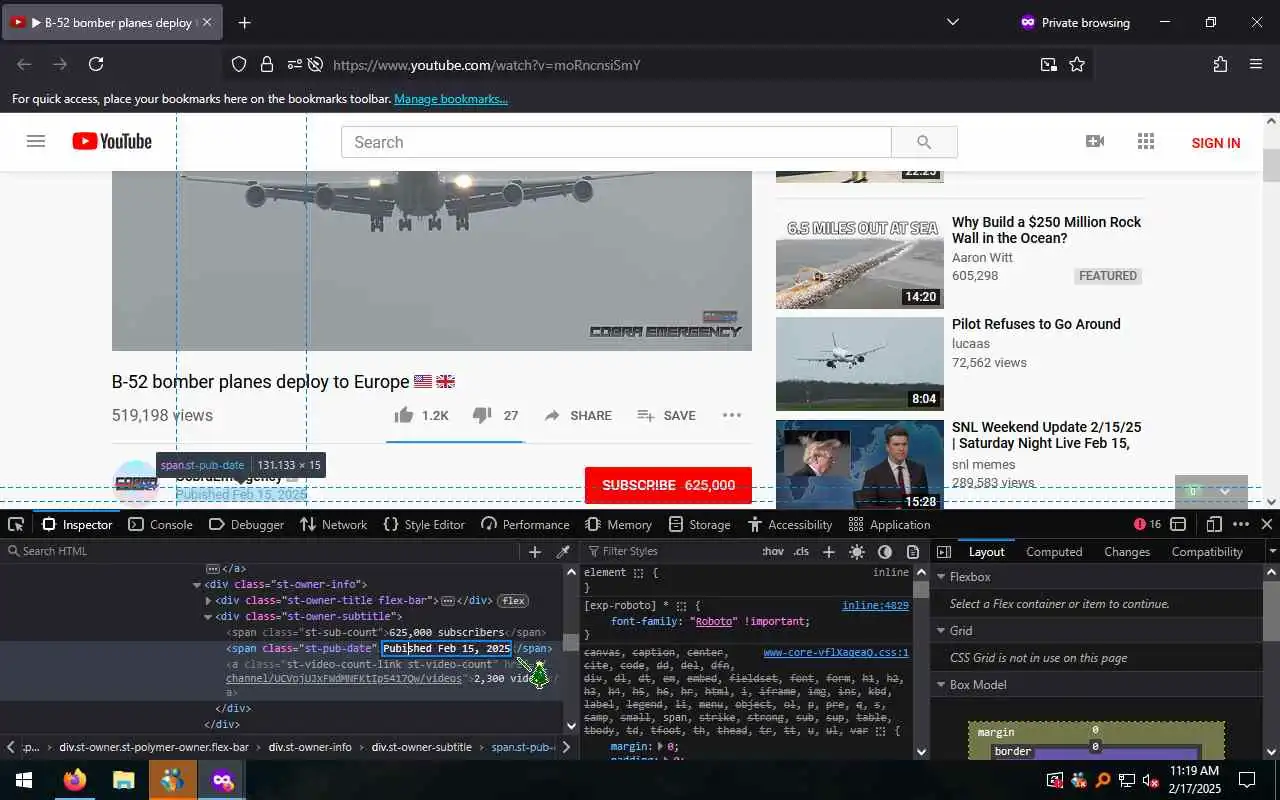The height and width of the screenshot is (800, 1280).
Task: Open the create video camera icon
Action: pyautogui.click(x=1095, y=142)
